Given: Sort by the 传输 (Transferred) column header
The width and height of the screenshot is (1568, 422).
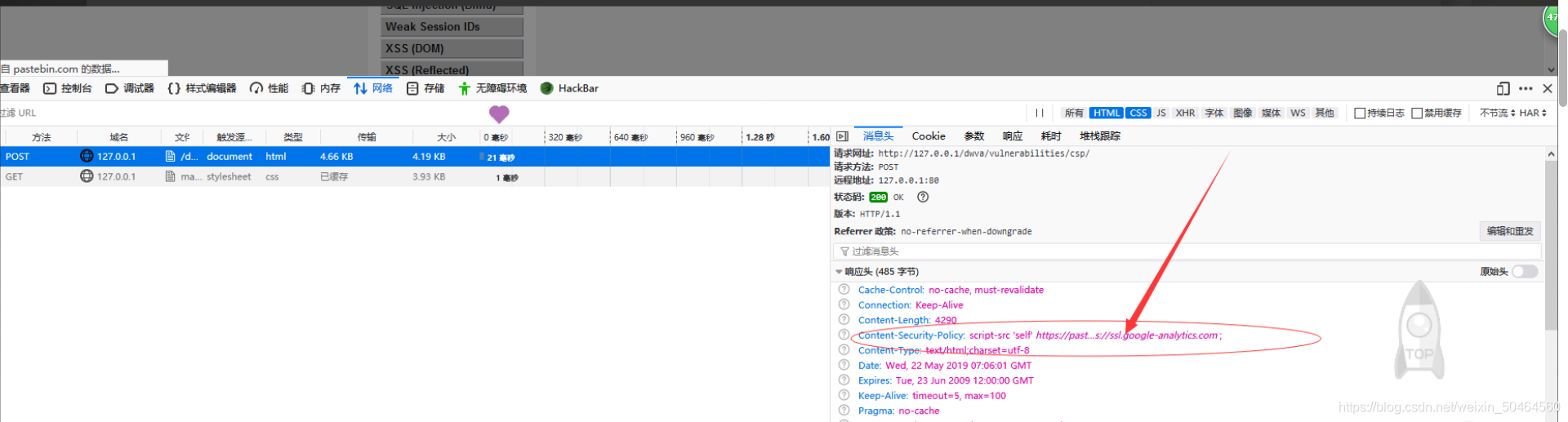Looking at the screenshot, I should (x=367, y=137).
